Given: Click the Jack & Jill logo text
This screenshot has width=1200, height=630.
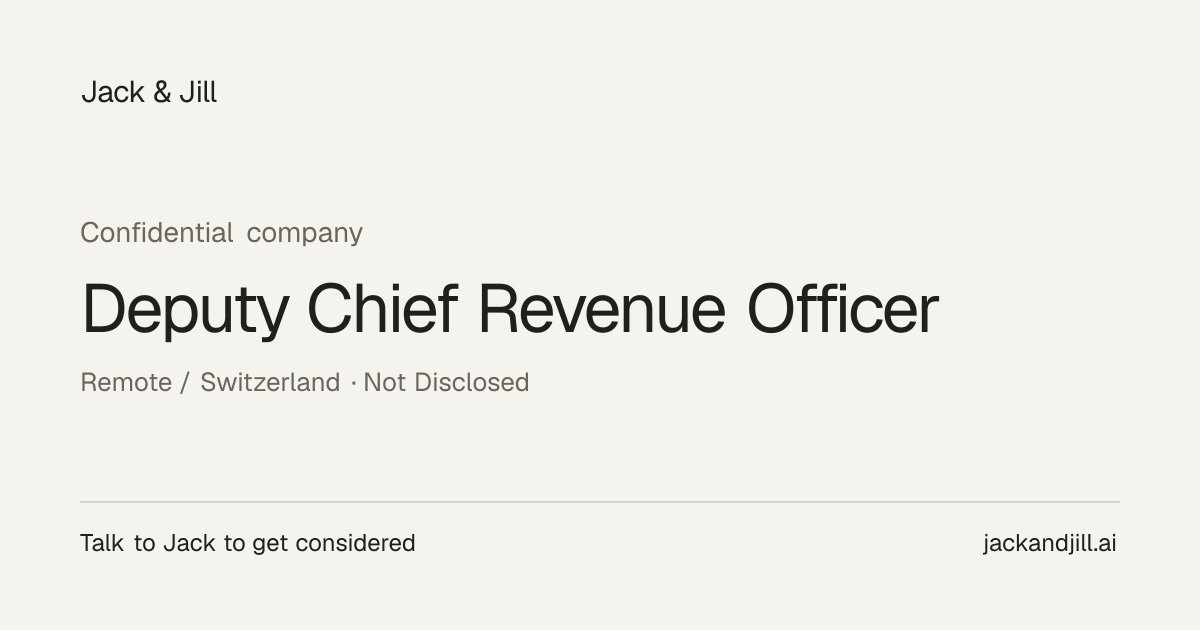Looking at the screenshot, I should [x=149, y=92].
